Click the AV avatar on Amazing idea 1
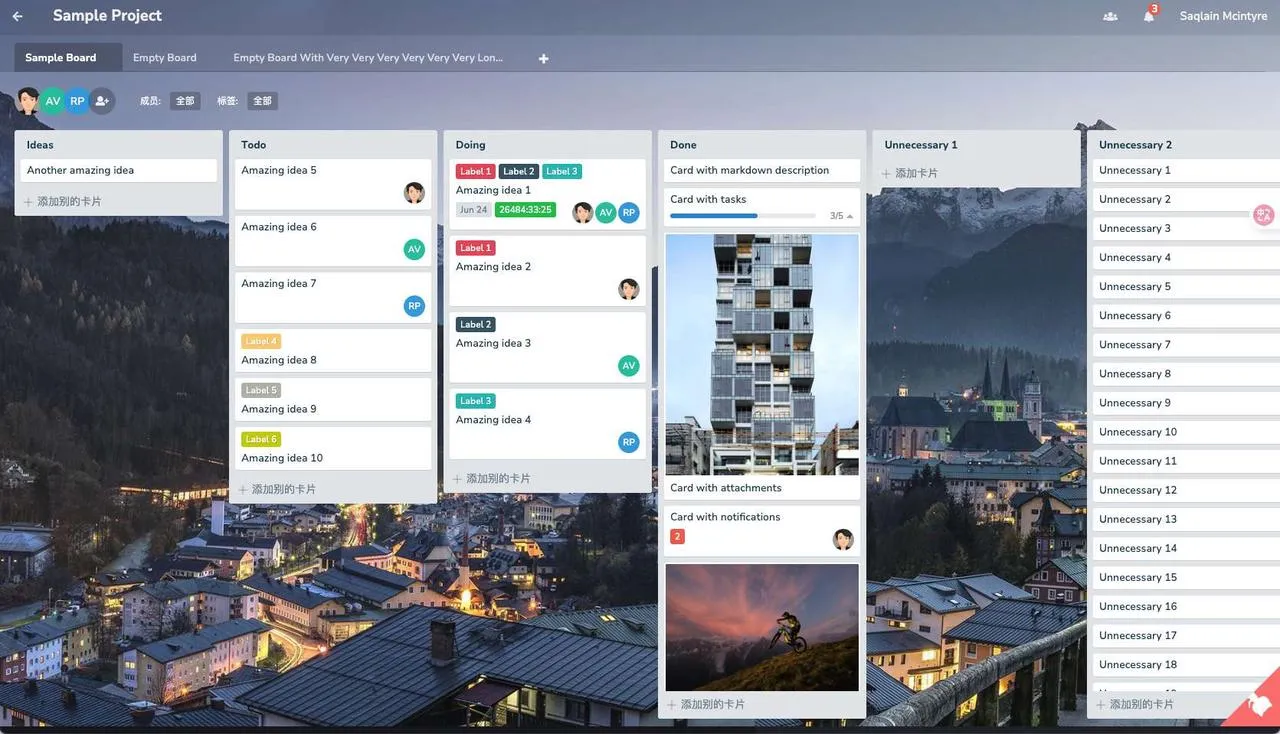 click(x=606, y=212)
